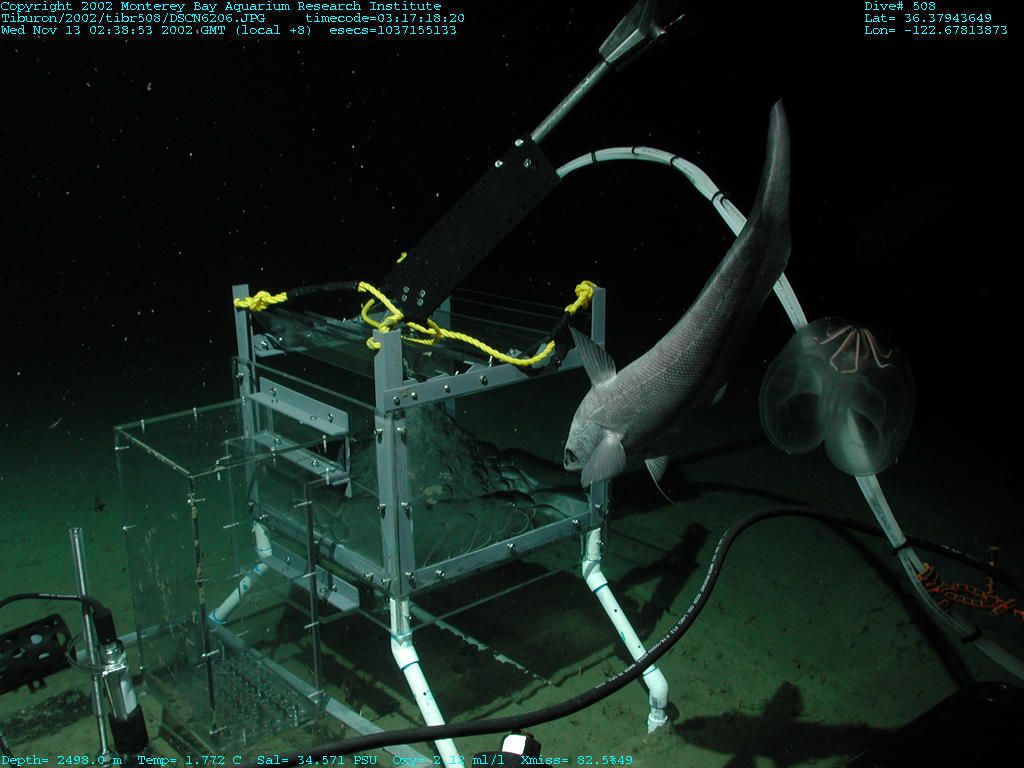The width and height of the screenshot is (1024, 768).
Task: Click the Lon coordinate readout
Action: coord(935,30)
